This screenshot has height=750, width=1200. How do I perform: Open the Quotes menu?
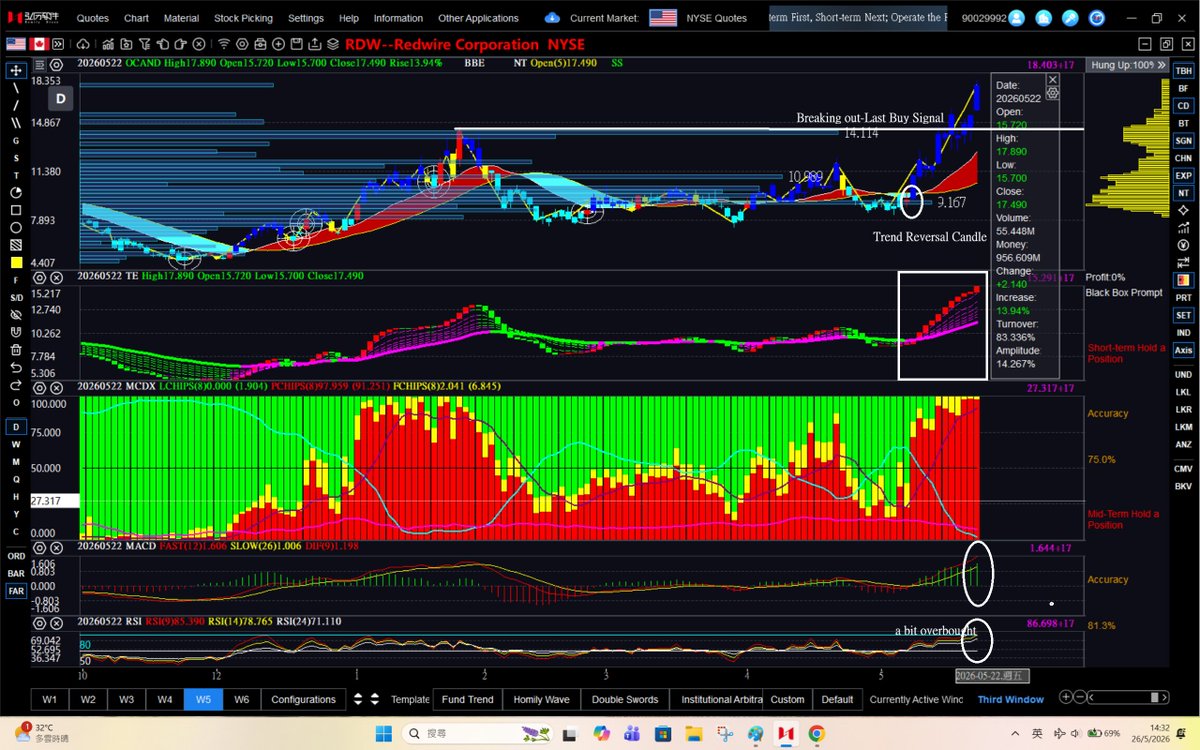point(93,18)
